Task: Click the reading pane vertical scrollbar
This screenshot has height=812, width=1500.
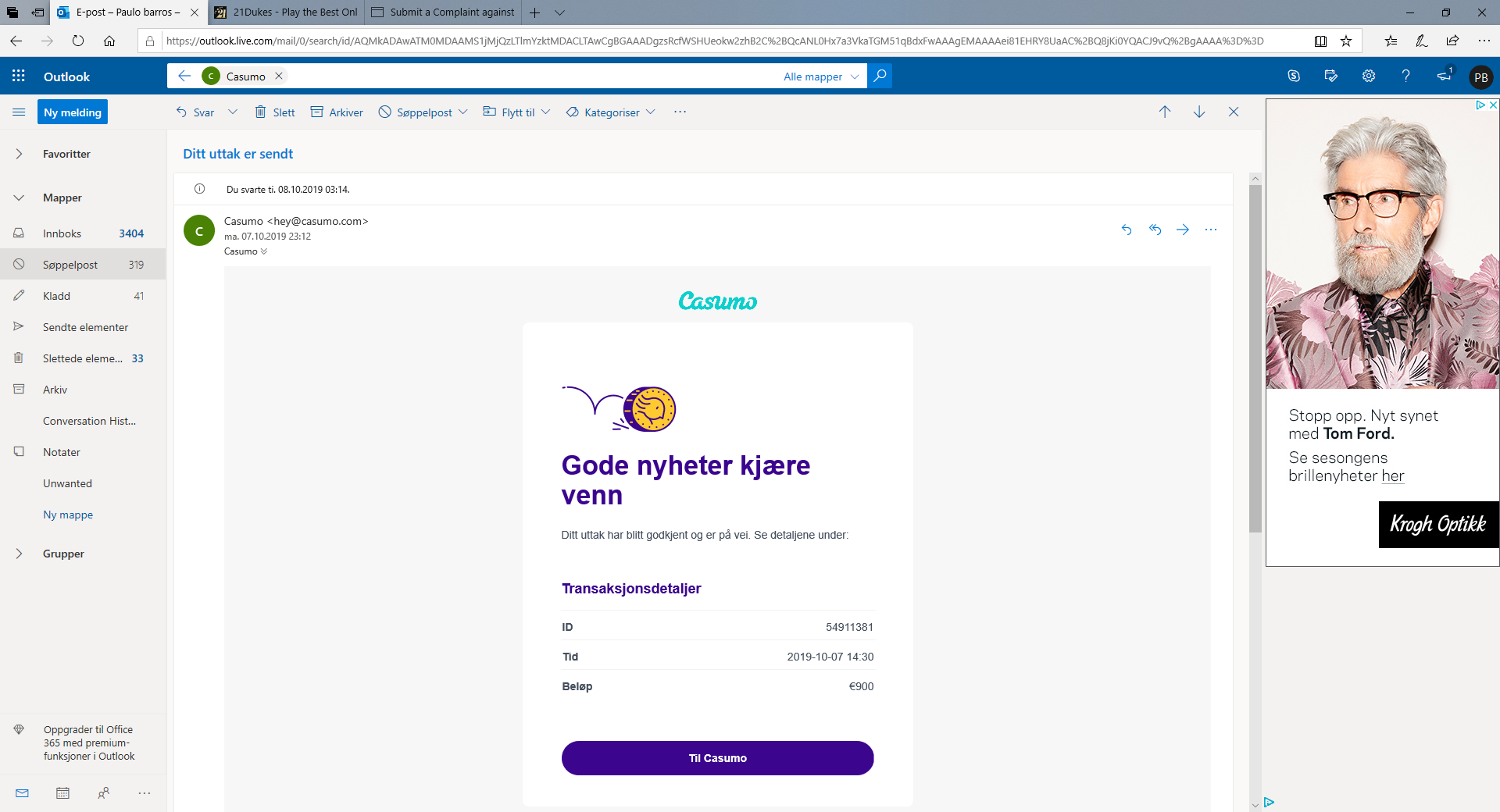Action: tap(1255, 359)
